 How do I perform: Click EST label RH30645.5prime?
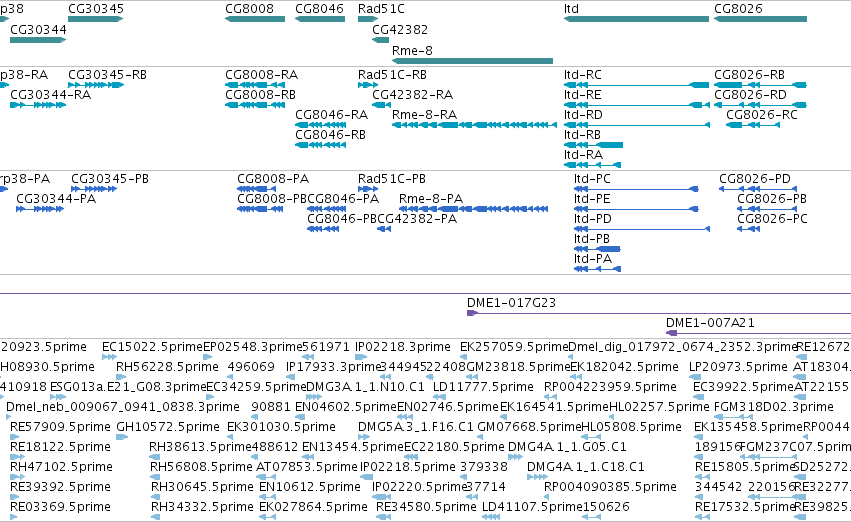click(x=202, y=487)
